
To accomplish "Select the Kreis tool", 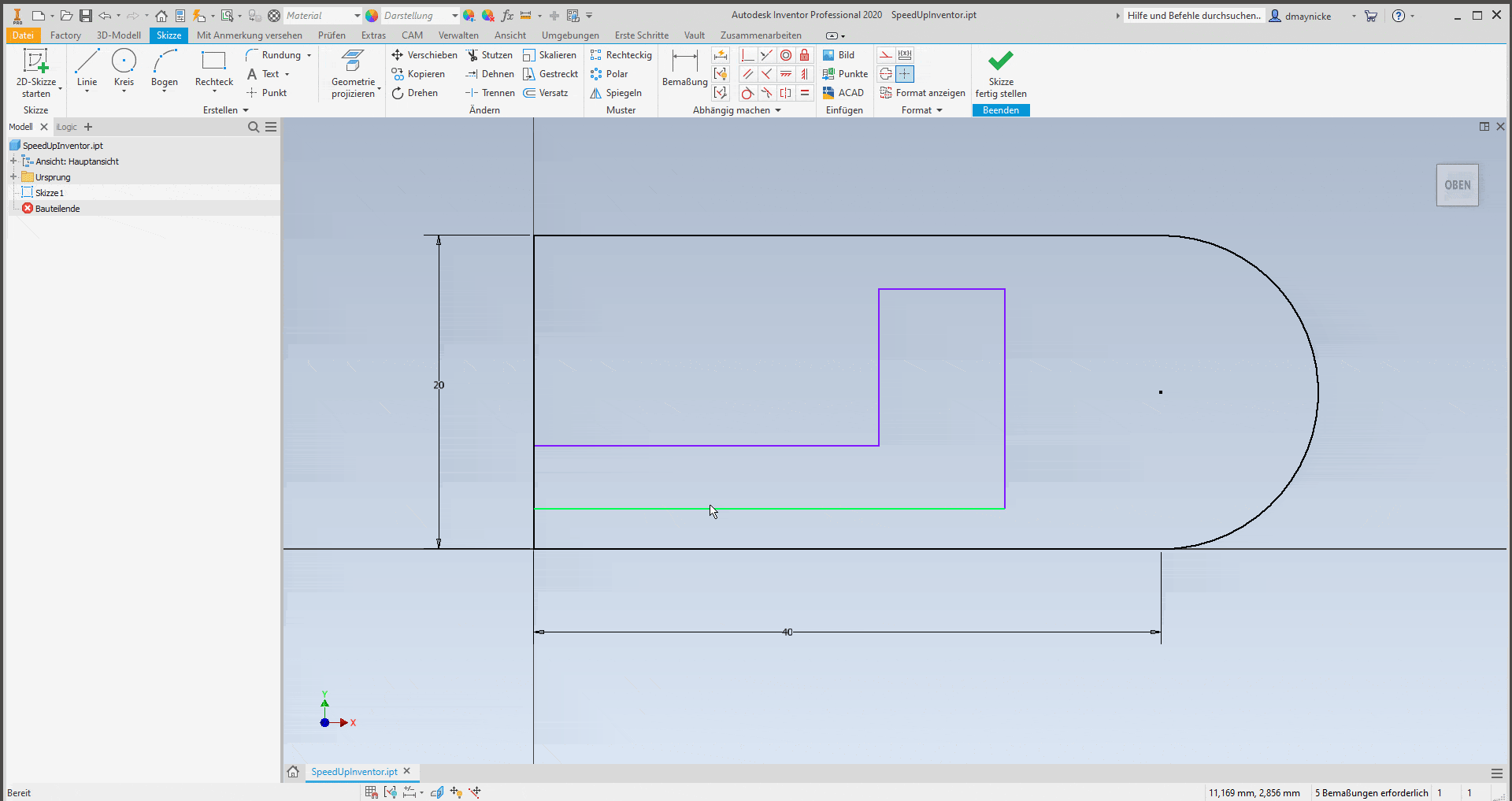I will (124, 69).
